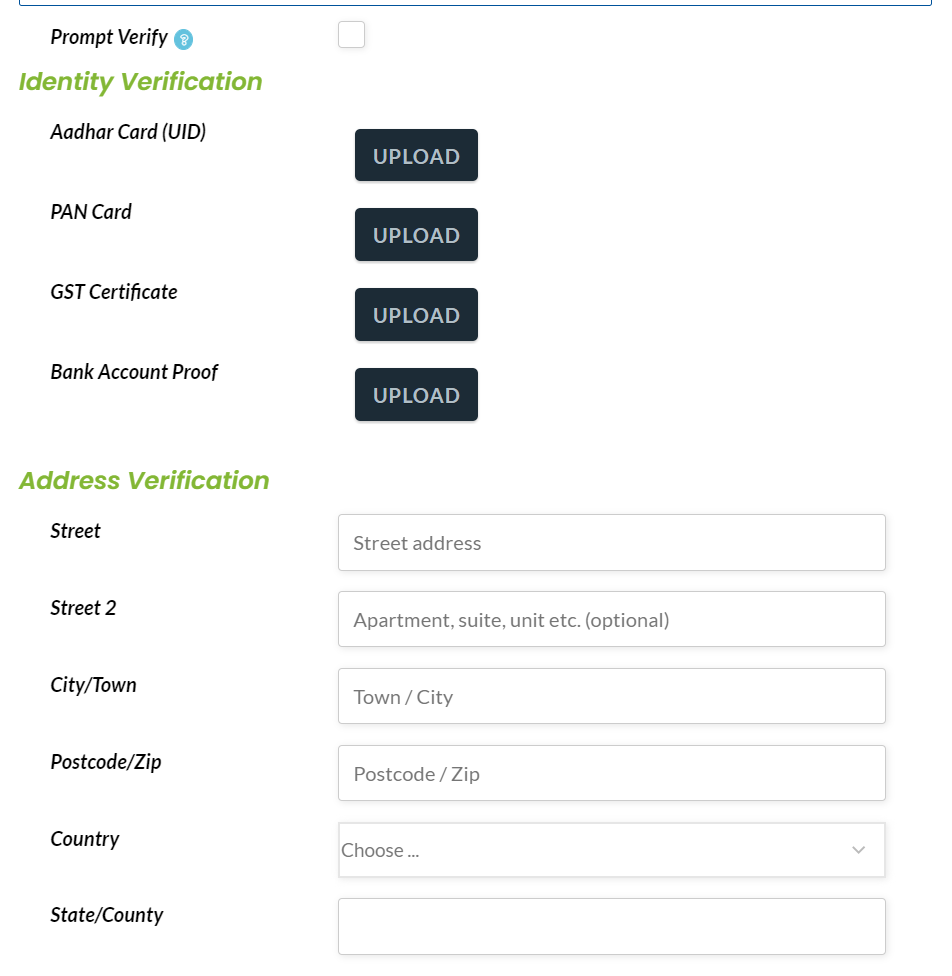Select the Town / City input
Screen dimensions: 952x976
click(611, 696)
